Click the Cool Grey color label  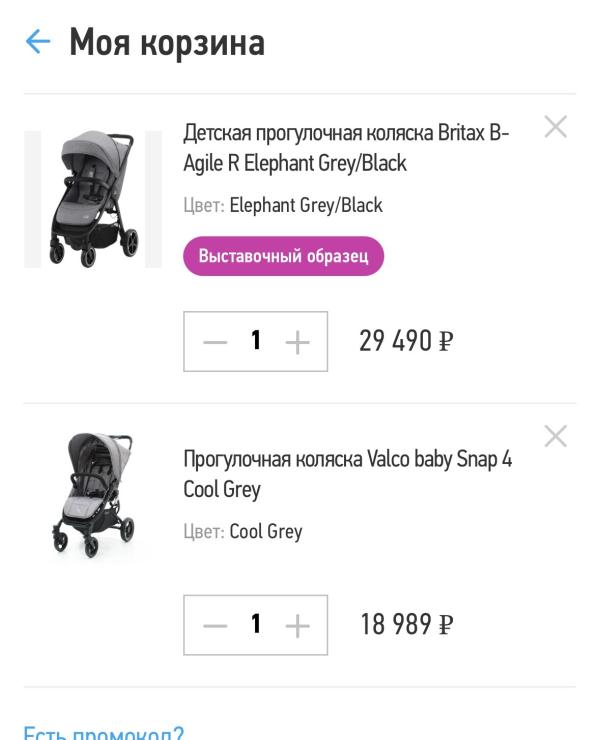[x=265, y=532]
